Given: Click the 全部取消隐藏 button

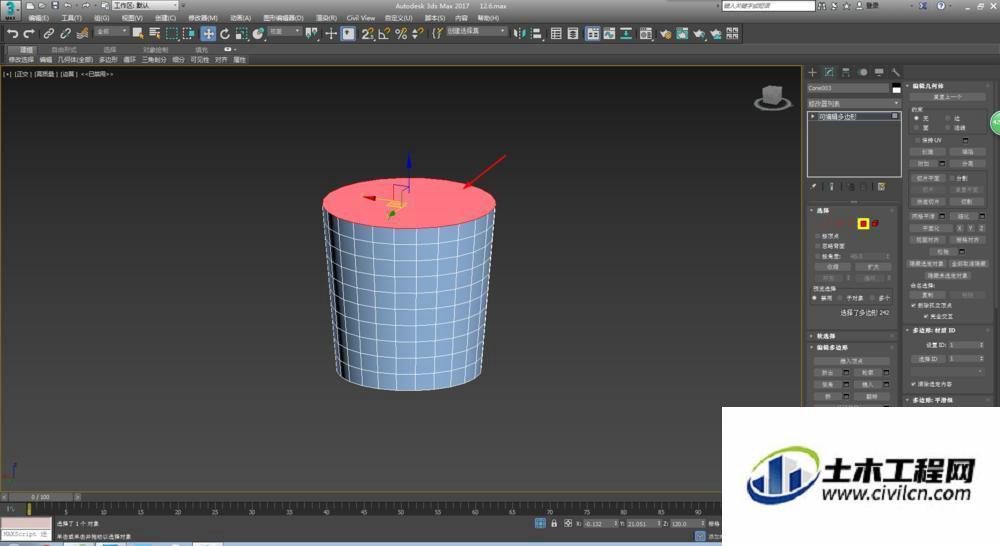Looking at the screenshot, I should [x=968, y=263].
